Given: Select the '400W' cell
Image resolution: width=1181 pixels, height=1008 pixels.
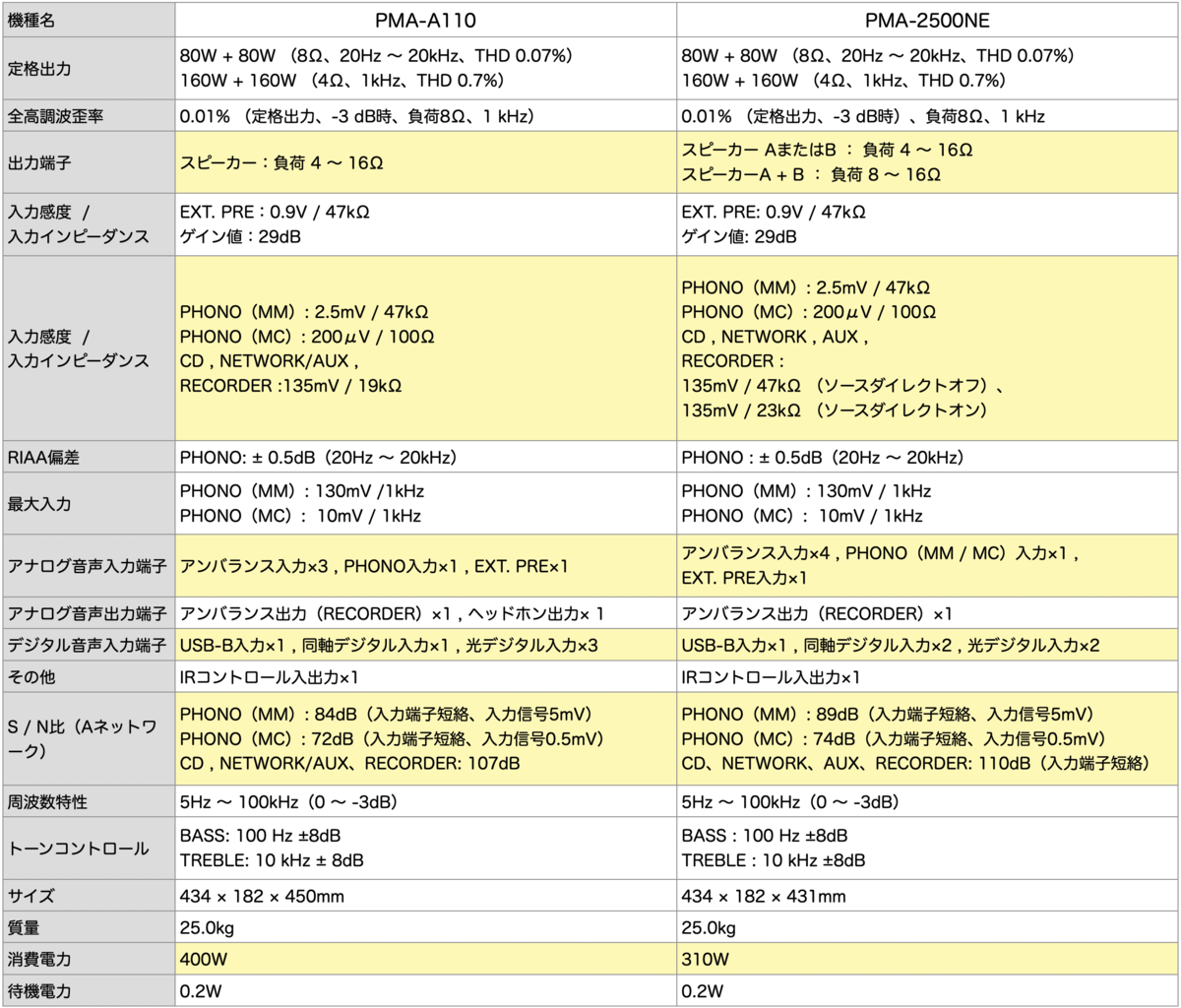Looking at the screenshot, I should (425, 959).
